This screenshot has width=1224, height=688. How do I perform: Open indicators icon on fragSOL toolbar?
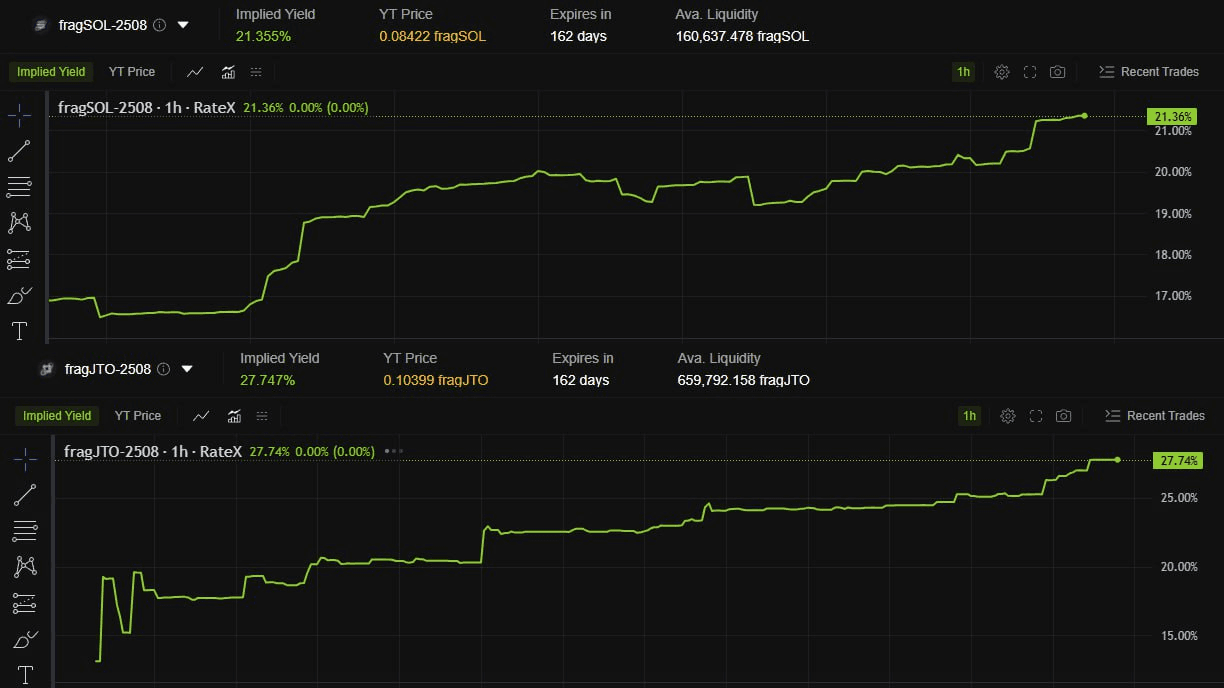(x=228, y=72)
